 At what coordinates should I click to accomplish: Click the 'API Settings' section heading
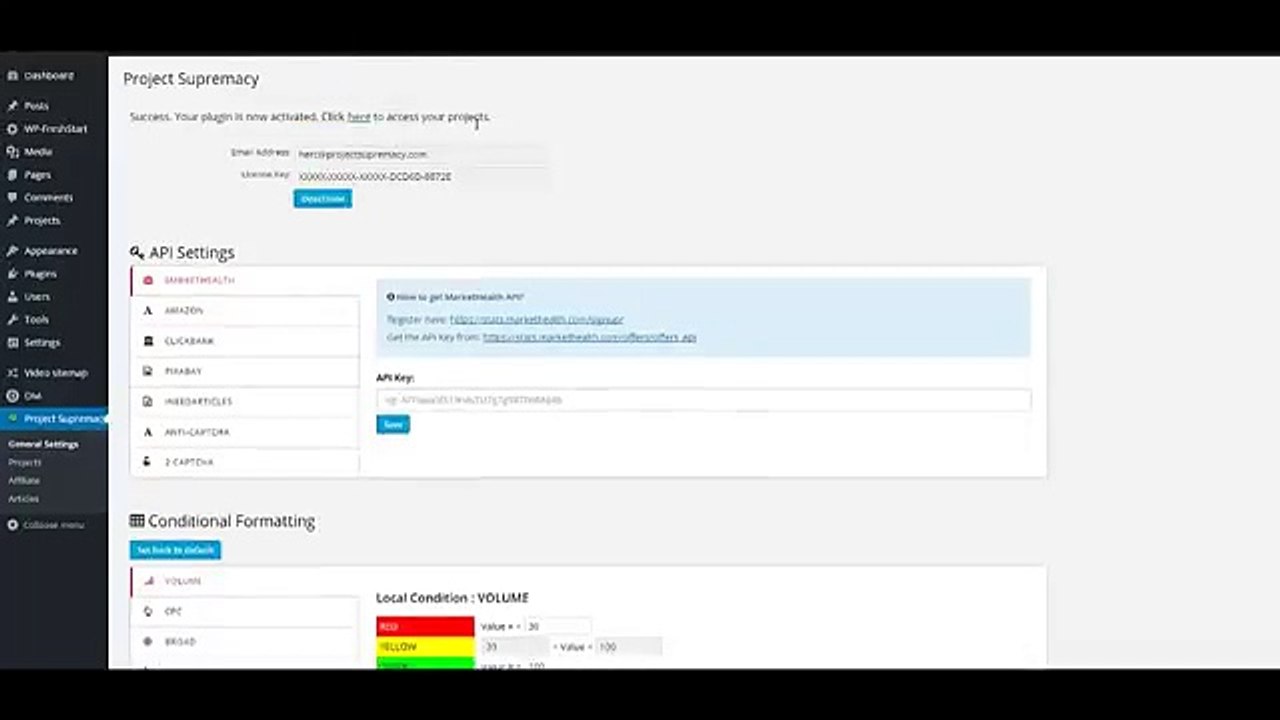[x=191, y=253]
